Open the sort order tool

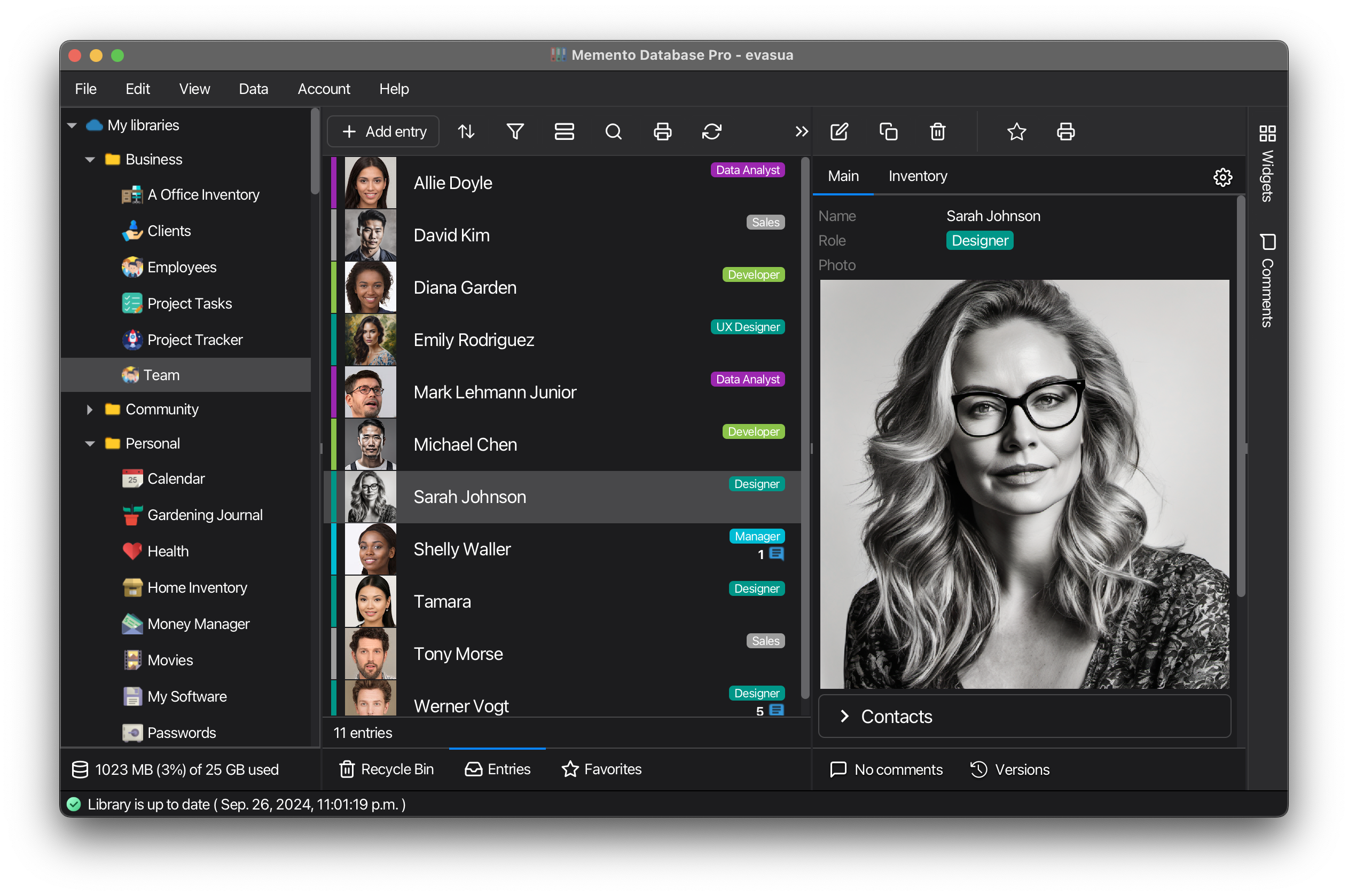pos(466,131)
